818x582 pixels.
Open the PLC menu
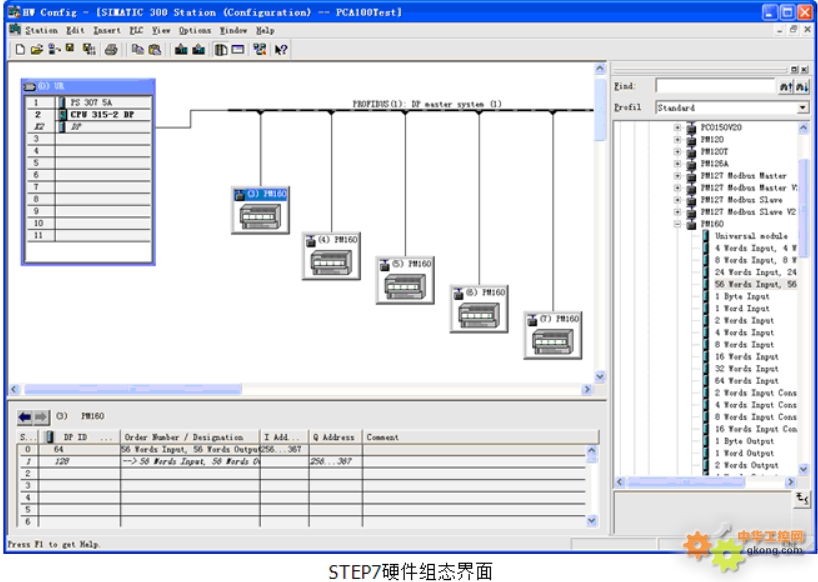[137, 30]
